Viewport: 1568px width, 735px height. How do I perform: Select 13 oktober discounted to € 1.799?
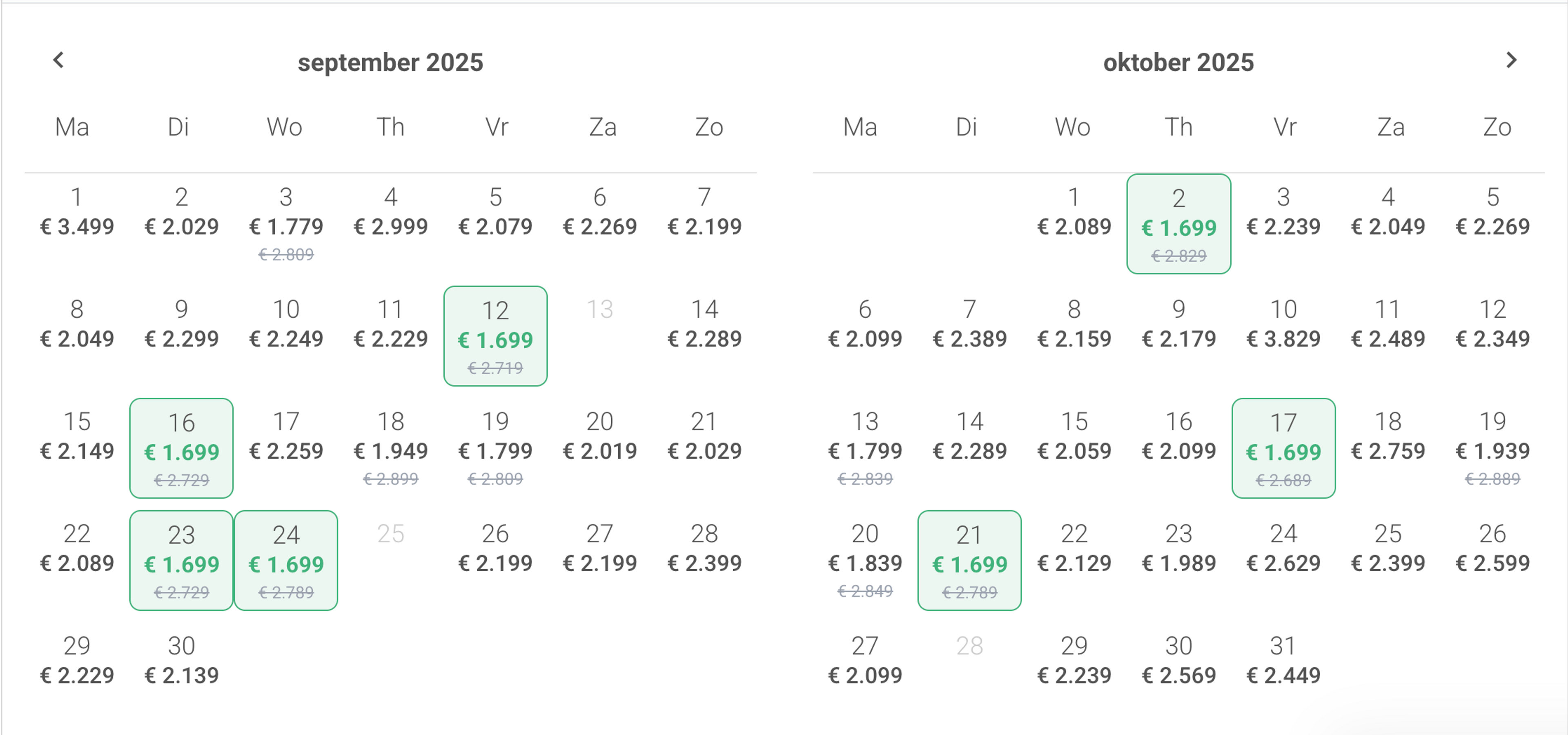coord(865,448)
